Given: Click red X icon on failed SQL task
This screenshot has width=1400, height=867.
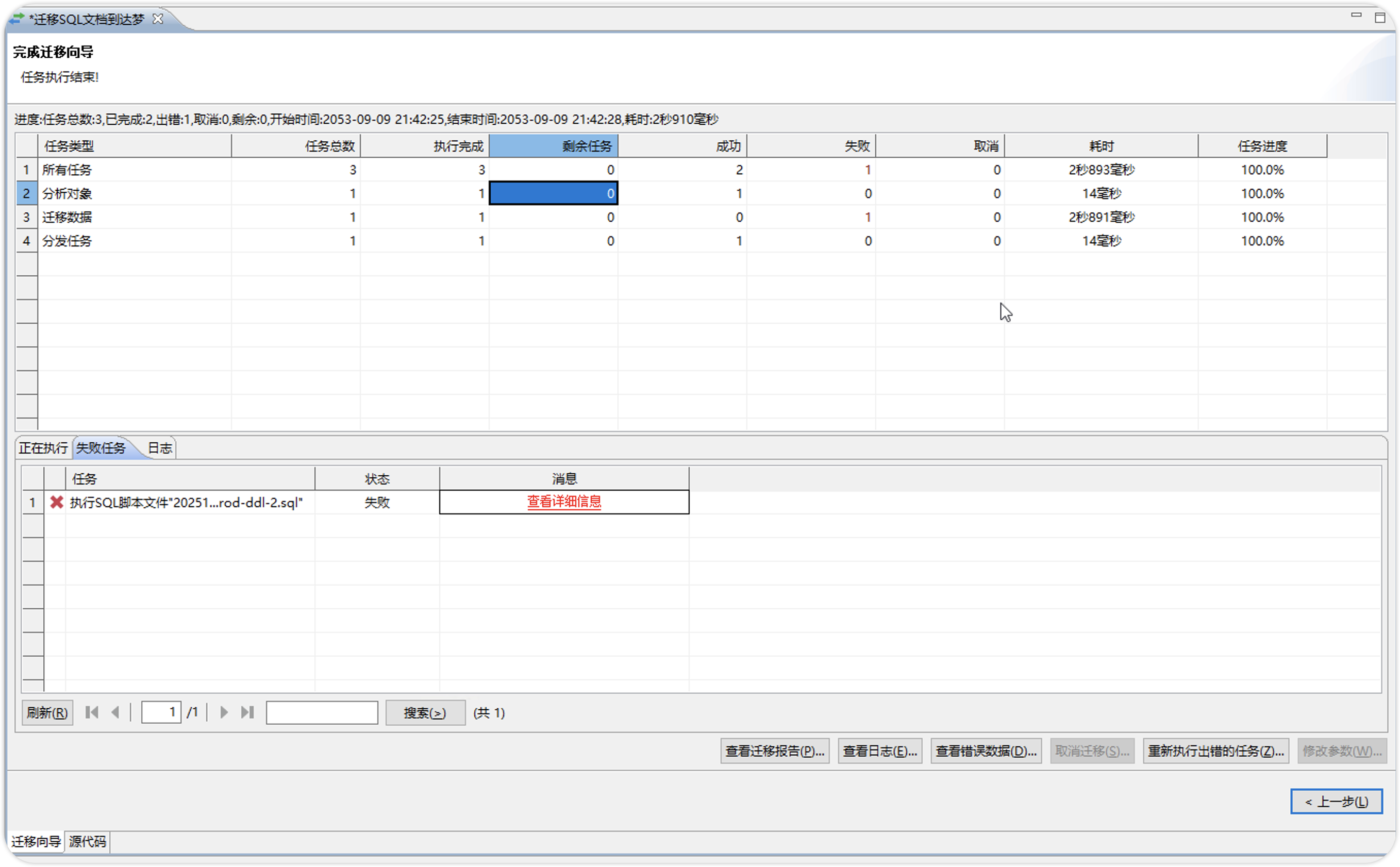Looking at the screenshot, I should tap(56, 502).
